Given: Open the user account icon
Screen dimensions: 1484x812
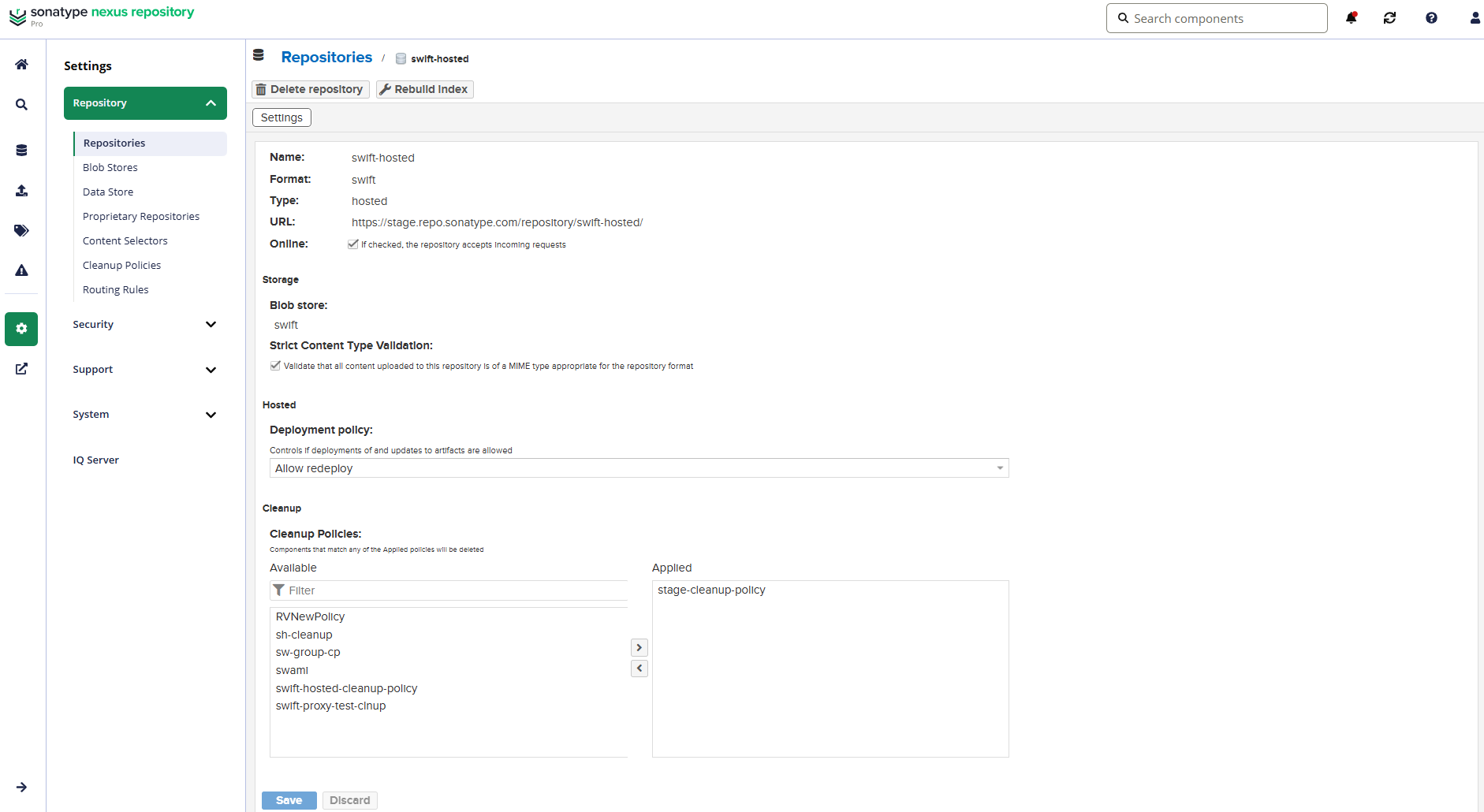Looking at the screenshot, I should [1475, 18].
